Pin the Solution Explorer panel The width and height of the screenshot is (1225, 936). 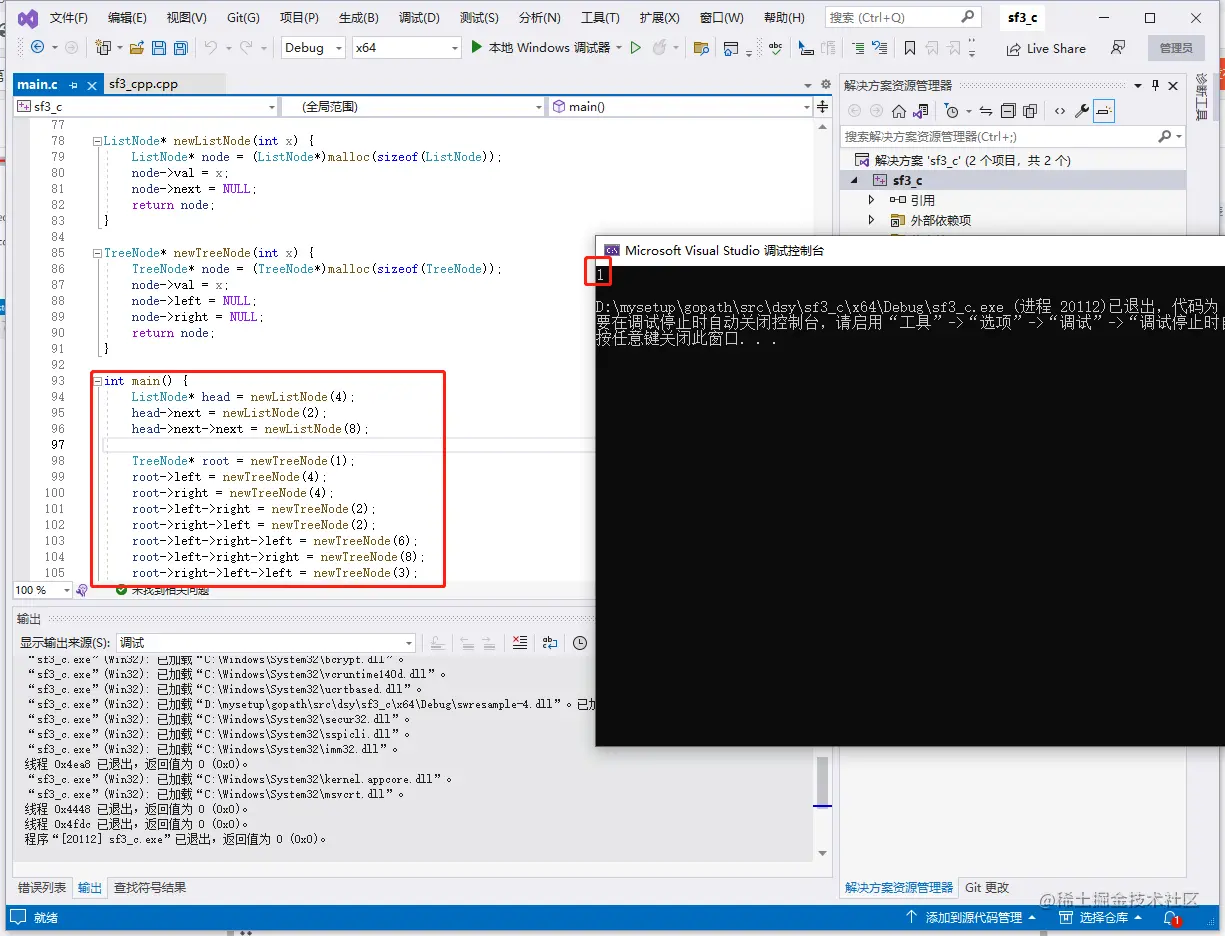pos(1156,86)
